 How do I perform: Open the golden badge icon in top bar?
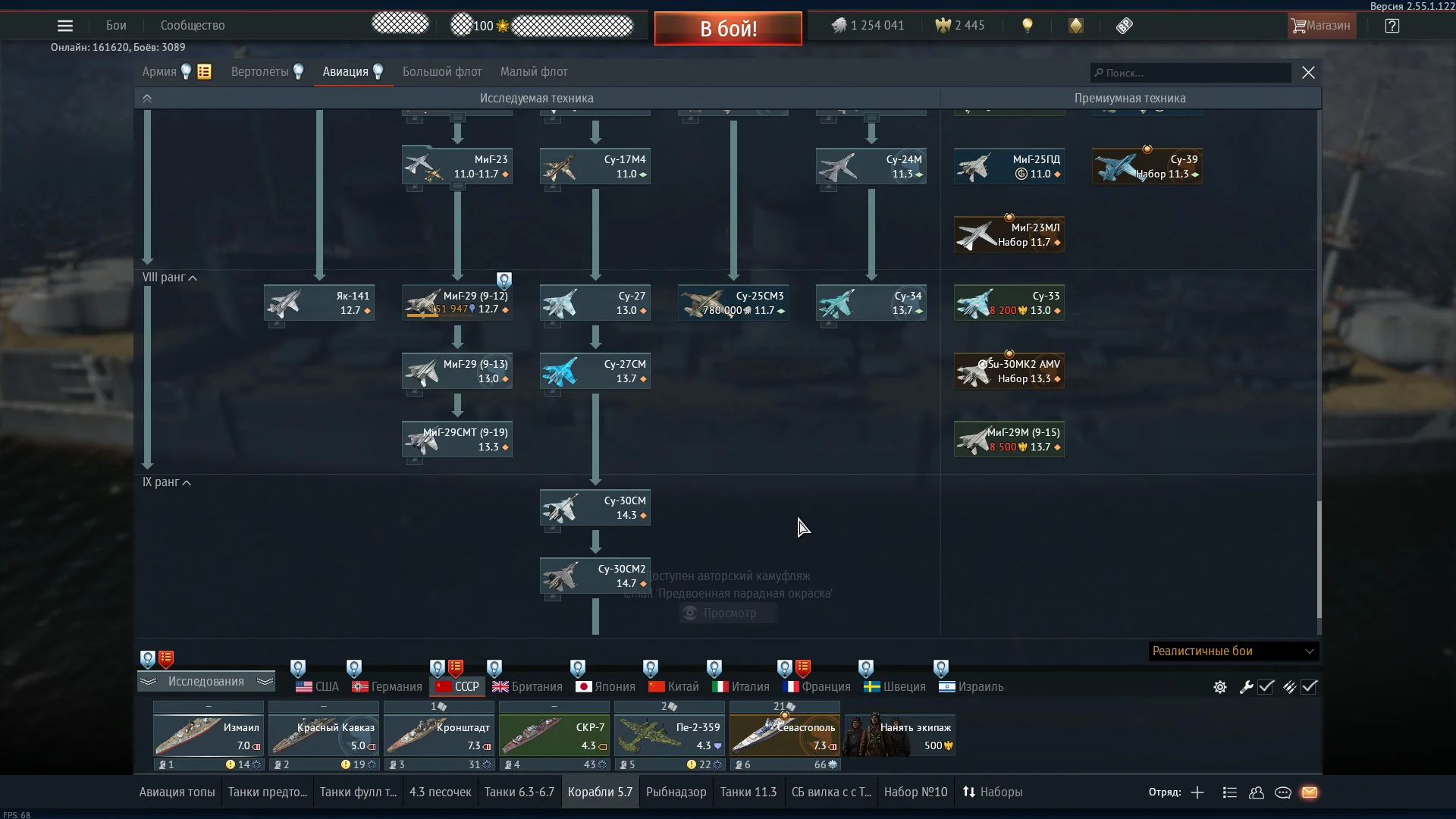click(1076, 26)
